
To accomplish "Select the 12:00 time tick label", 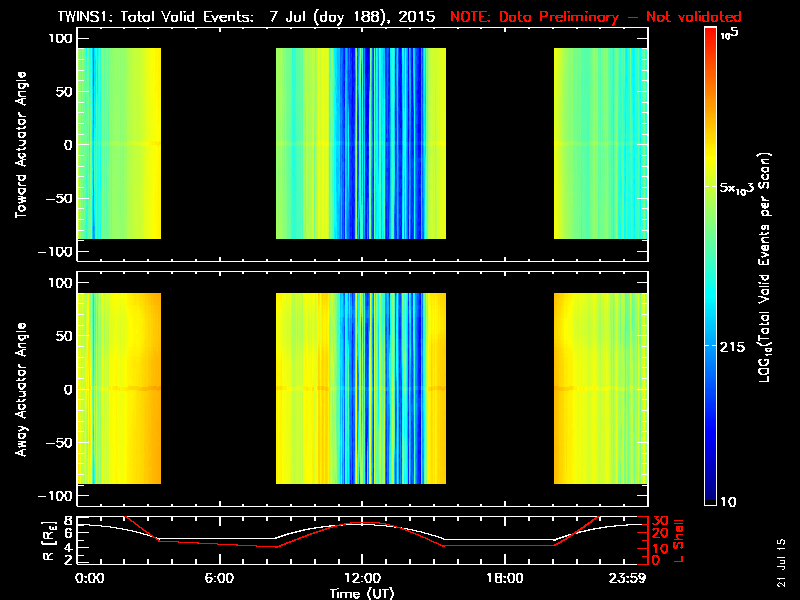I will pos(361,578).
